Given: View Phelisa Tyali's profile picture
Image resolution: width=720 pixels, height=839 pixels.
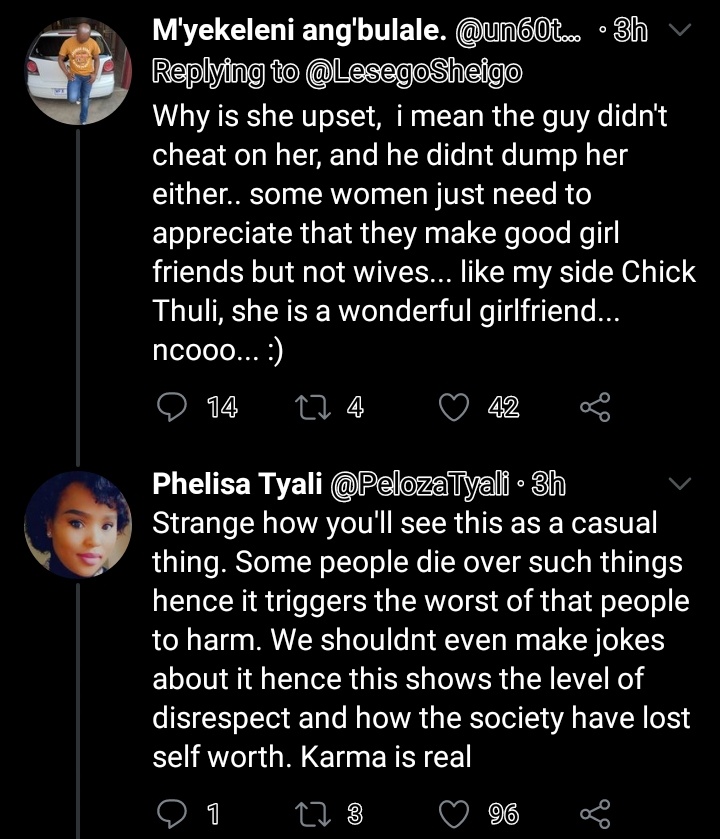Looking at the screenshot, I should pos(77,525).
